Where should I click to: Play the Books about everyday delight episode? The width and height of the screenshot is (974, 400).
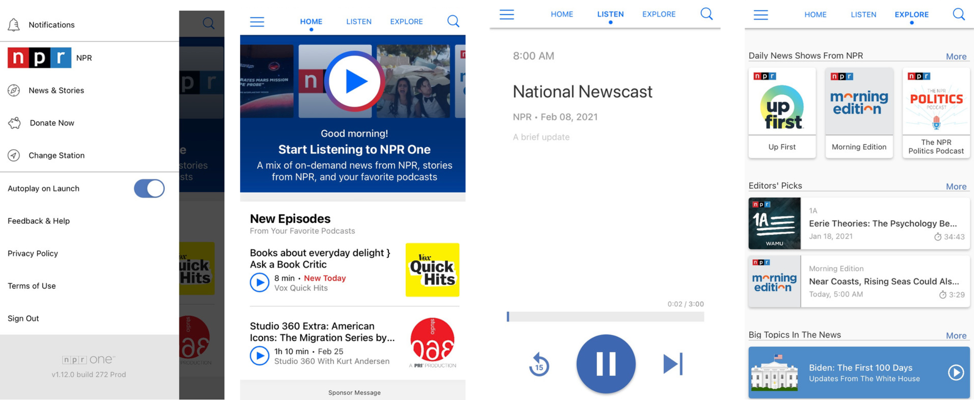(259, 283)
